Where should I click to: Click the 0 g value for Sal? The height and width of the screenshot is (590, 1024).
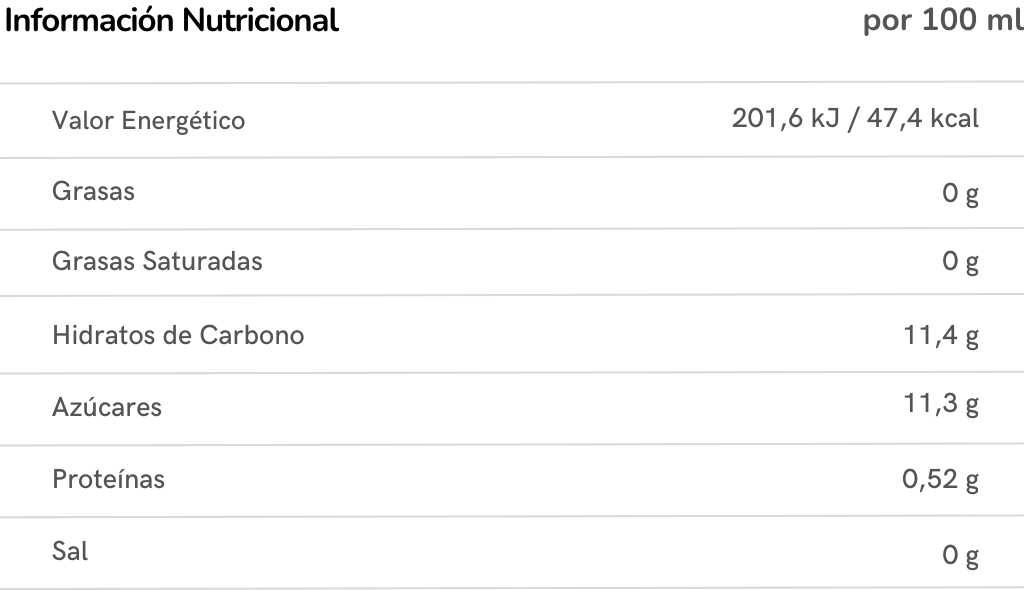(x=960, y=554)
